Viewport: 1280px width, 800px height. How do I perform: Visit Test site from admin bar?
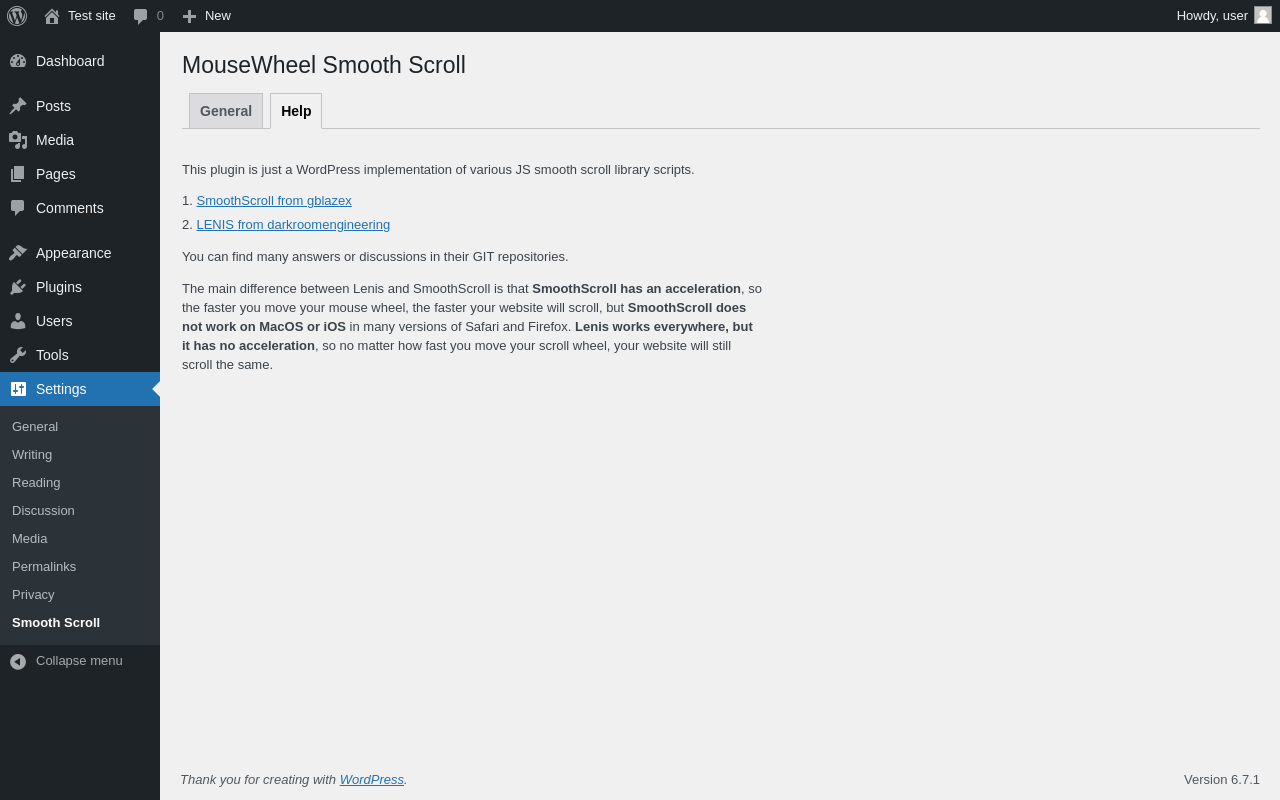coord(79,16)
